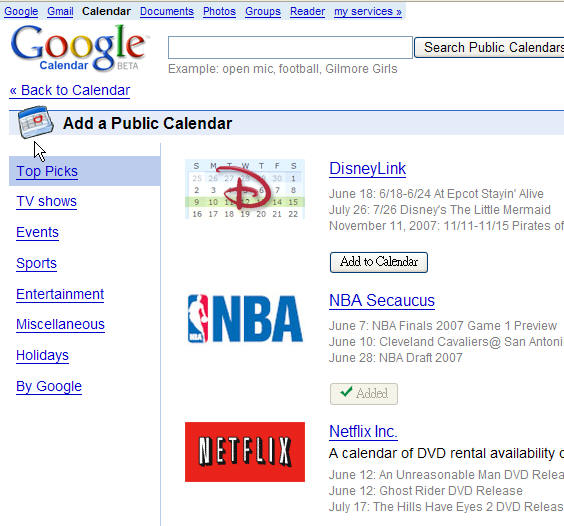Open the my services link
Screen dimensions: 564x526
(x=368, y=12)
